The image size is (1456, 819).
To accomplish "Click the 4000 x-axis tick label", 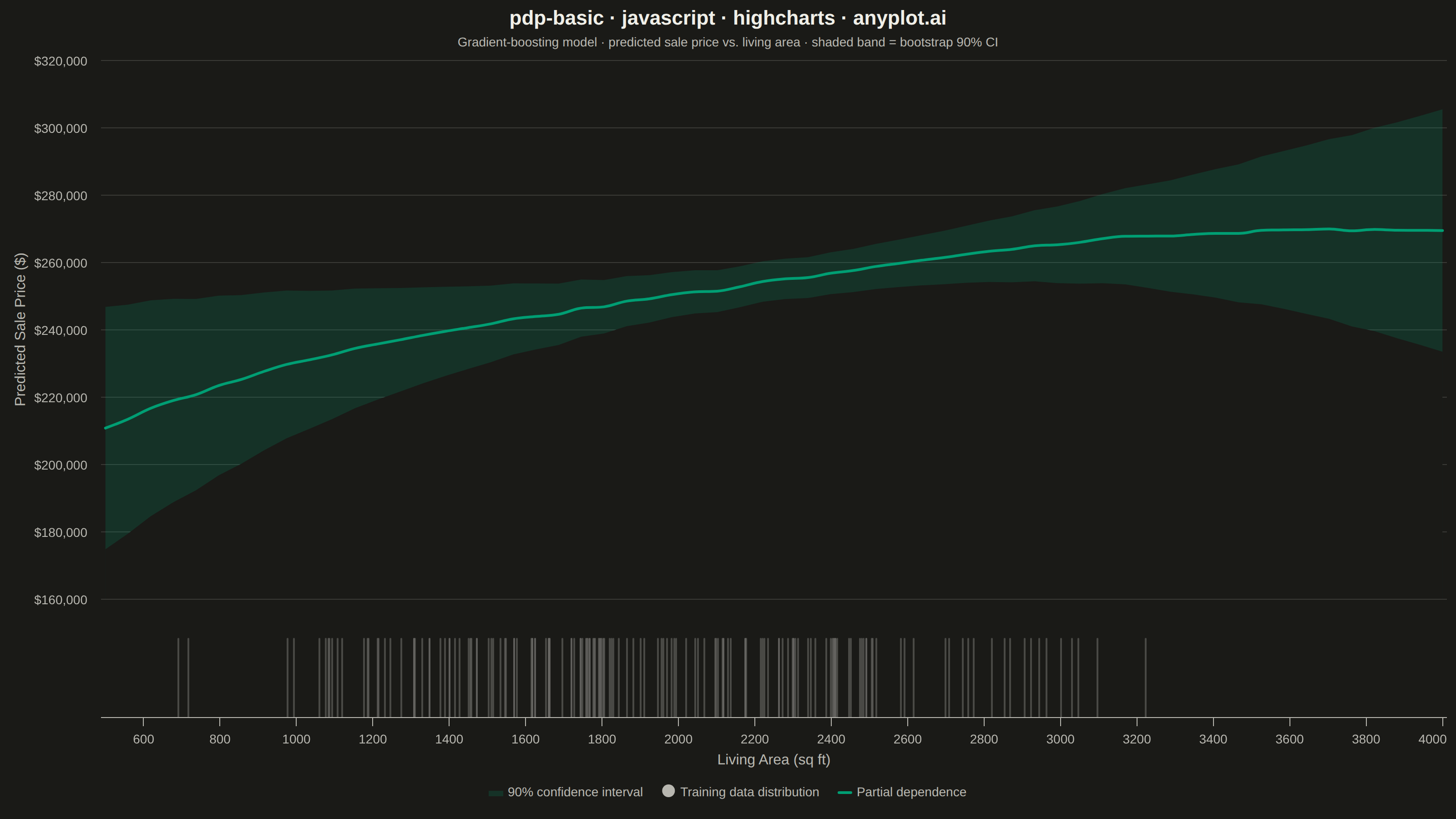I will [1432, 739].
